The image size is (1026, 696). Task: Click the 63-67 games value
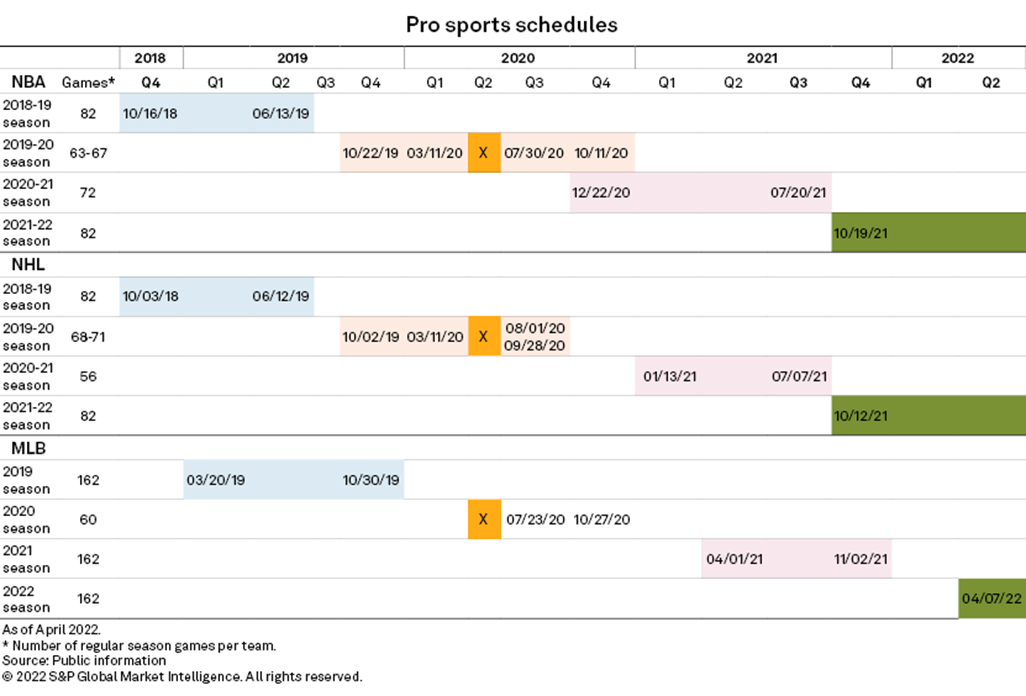pyautogui.click(x=88, y=153)
